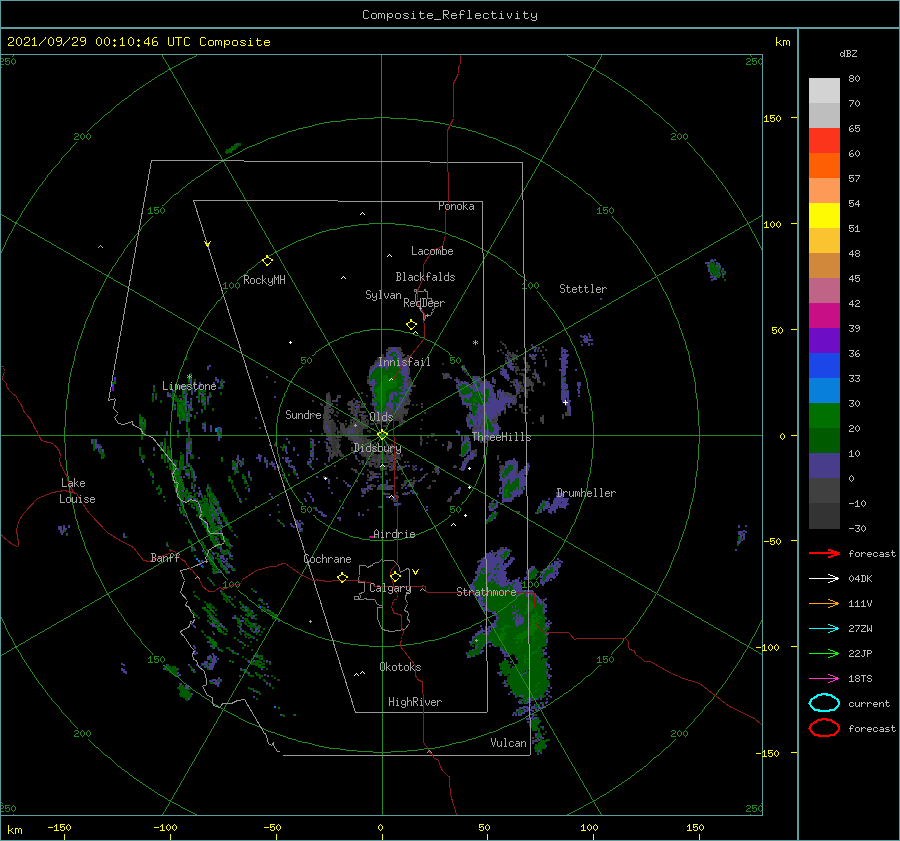Click the ThreeHills label
The height and width of the screenshot is (841, 900).
[501, 437]
